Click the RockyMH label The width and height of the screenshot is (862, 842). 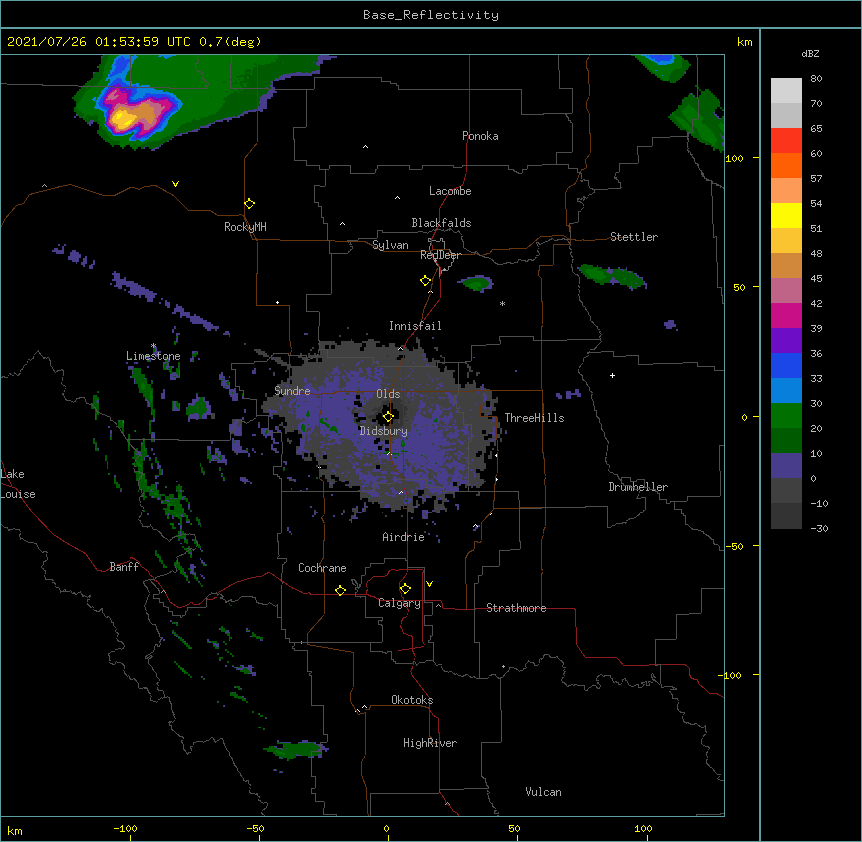[245, 227]
